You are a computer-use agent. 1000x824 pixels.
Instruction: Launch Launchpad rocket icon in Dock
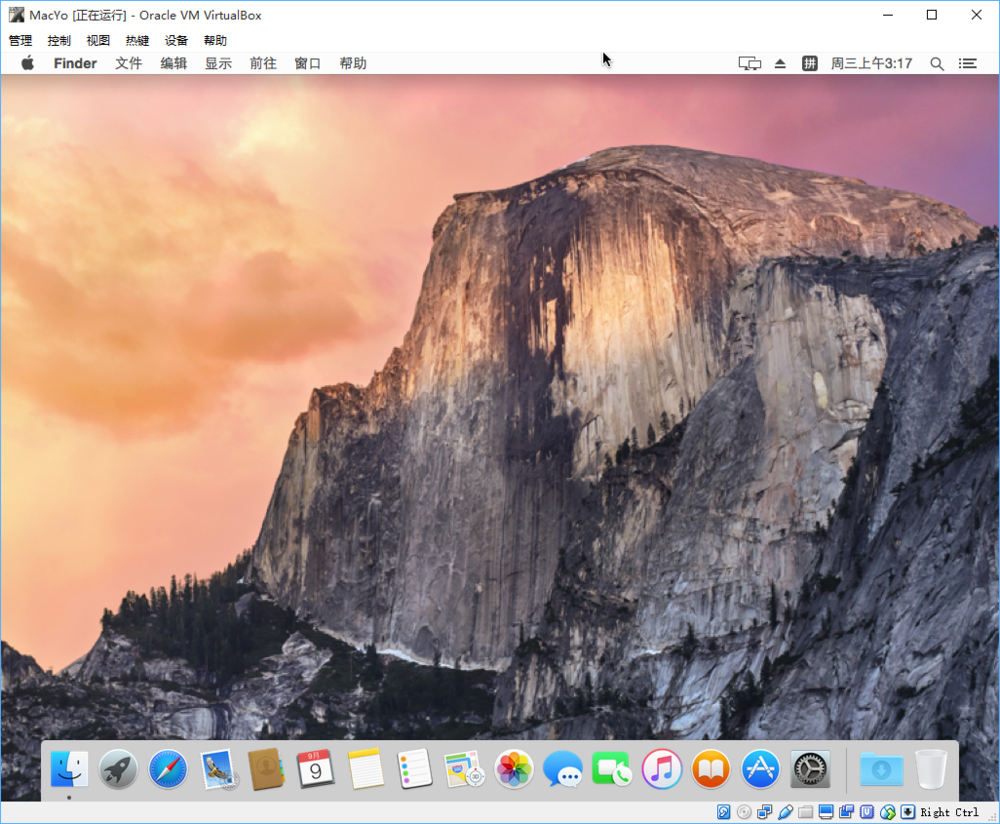click(119, 769)
